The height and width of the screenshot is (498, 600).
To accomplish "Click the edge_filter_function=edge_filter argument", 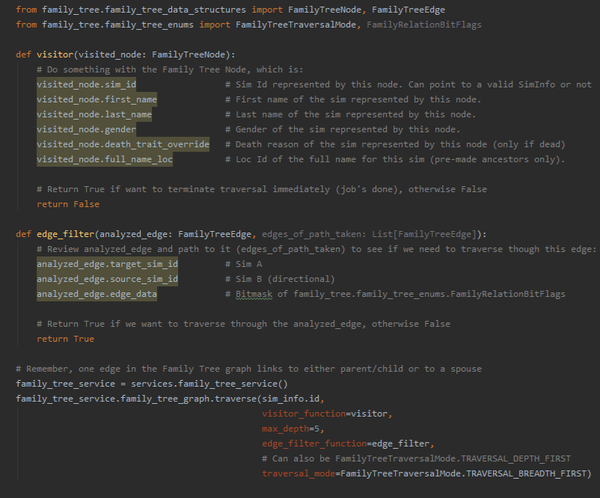I will pyautogui.click(x=347, y=443).
